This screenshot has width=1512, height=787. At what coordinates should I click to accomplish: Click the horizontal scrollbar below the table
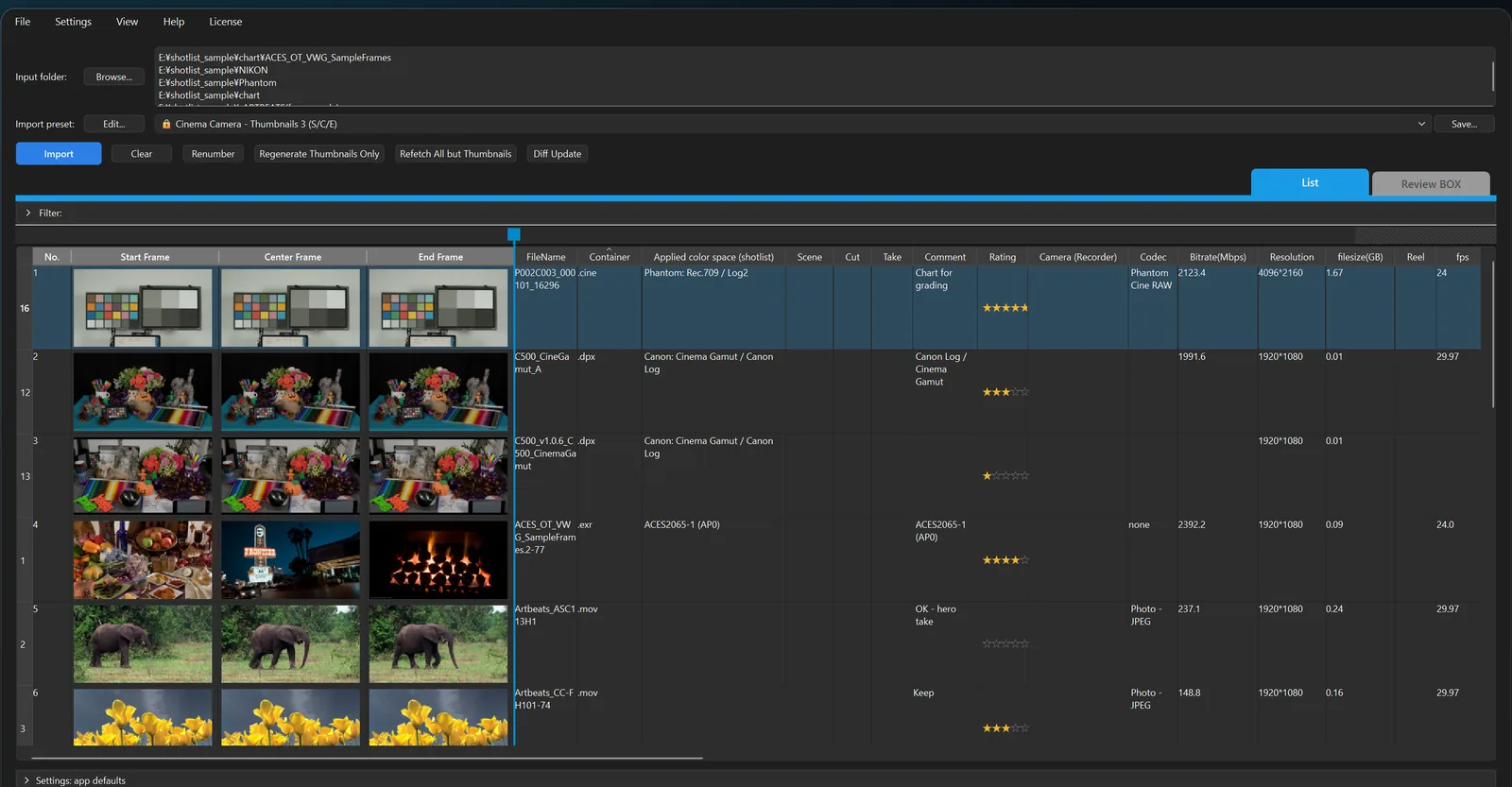tap(368, 758)
